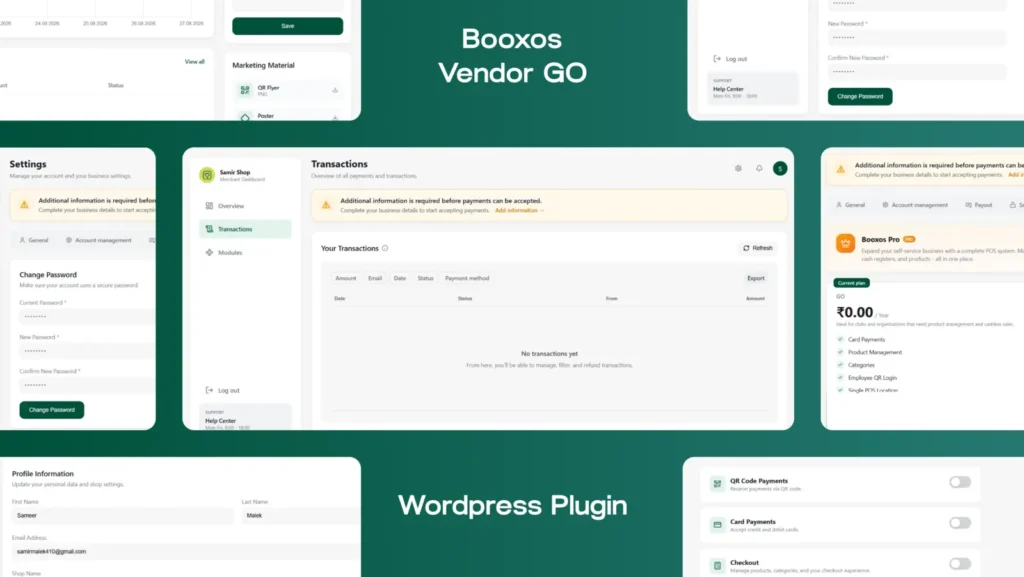
Task: Enable Checkout toggle
Action: tap(960, 563)
